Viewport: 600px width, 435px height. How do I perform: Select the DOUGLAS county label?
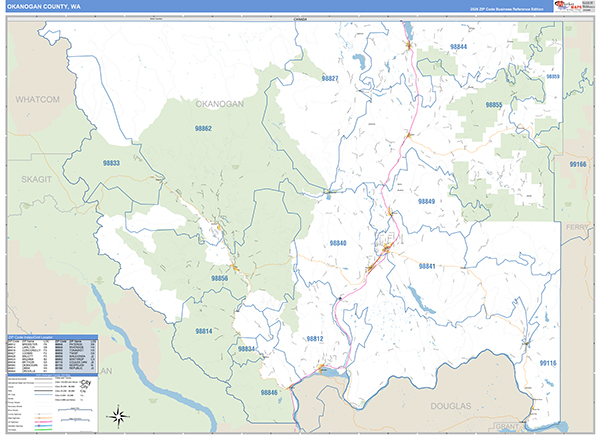pyautogui.click(x=451, y=406)
